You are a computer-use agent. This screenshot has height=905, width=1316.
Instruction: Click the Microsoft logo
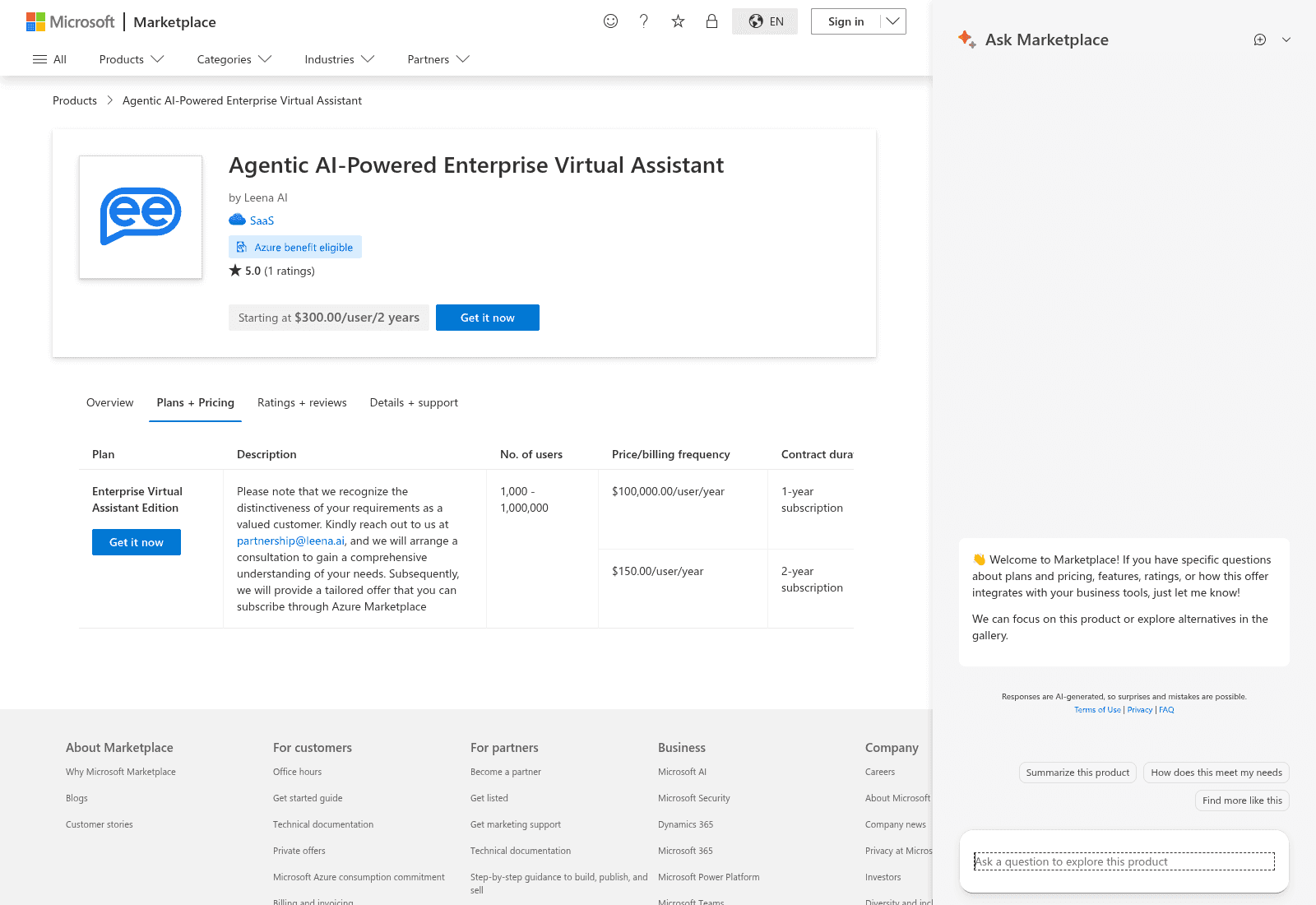[x=71, y=22]
